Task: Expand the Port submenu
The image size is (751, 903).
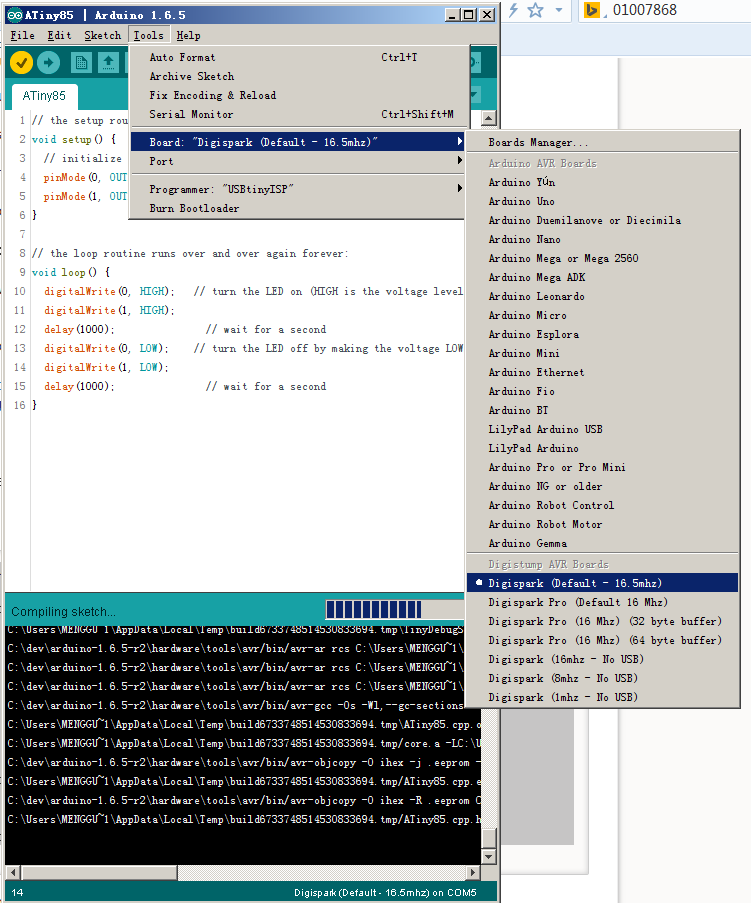Action: 297,161
